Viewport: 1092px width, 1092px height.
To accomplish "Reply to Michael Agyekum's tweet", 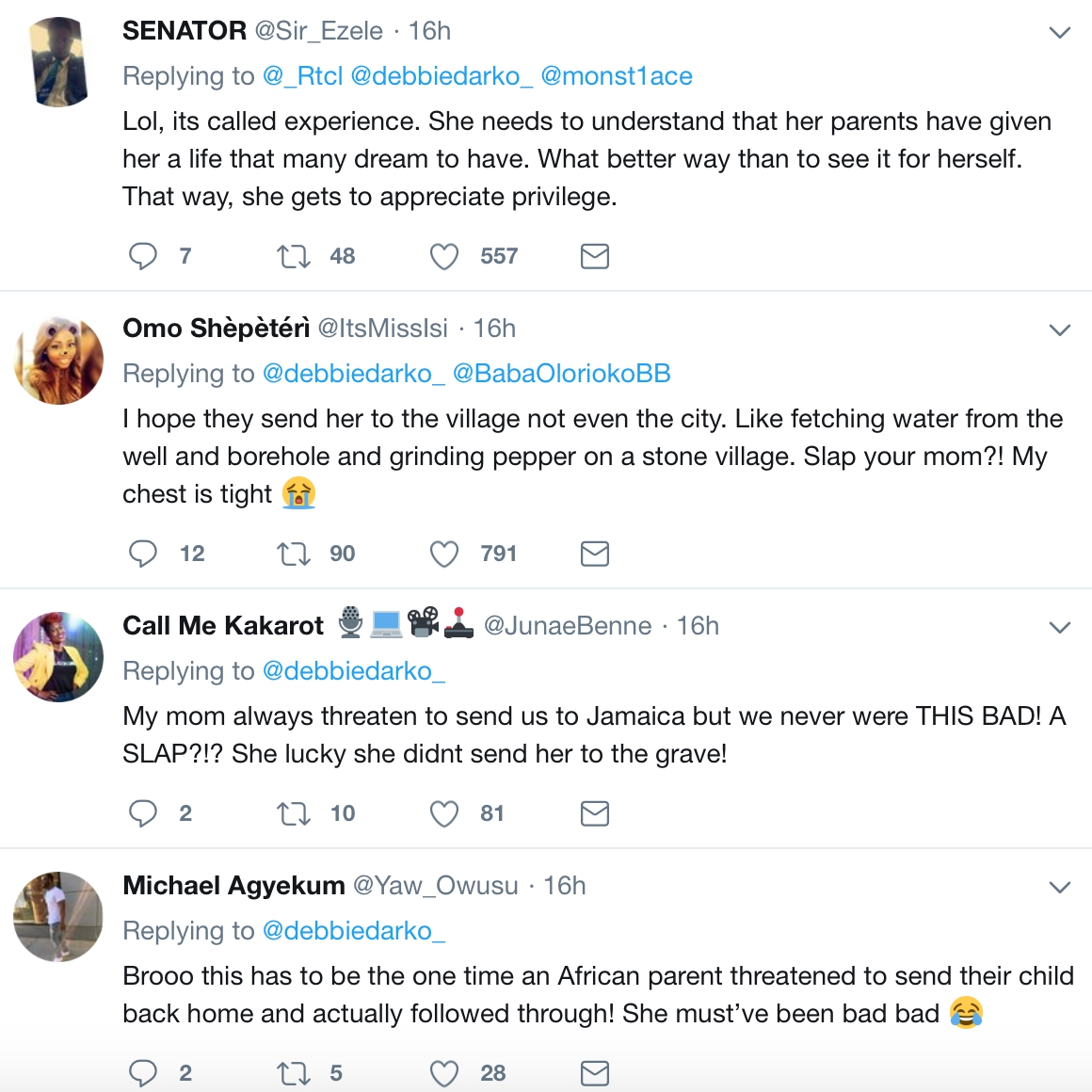I will click(x=143, y=1073).
